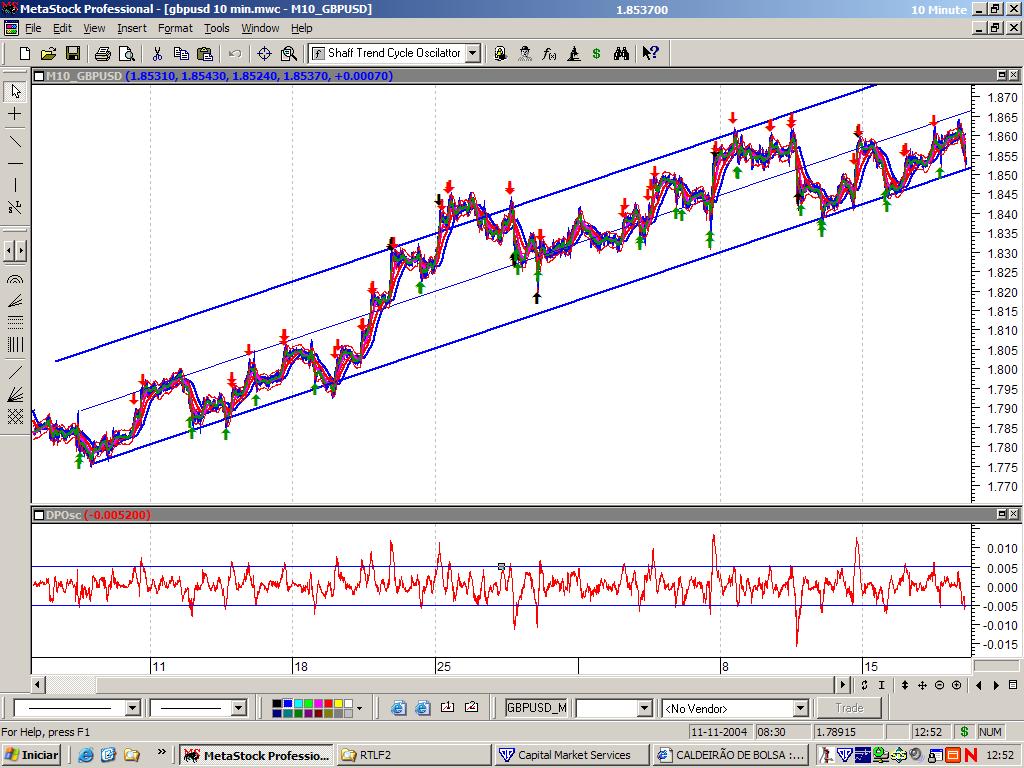Click the Print toolbar icon
Viewport: 1024px width, 768px height.
pos(103,53)
